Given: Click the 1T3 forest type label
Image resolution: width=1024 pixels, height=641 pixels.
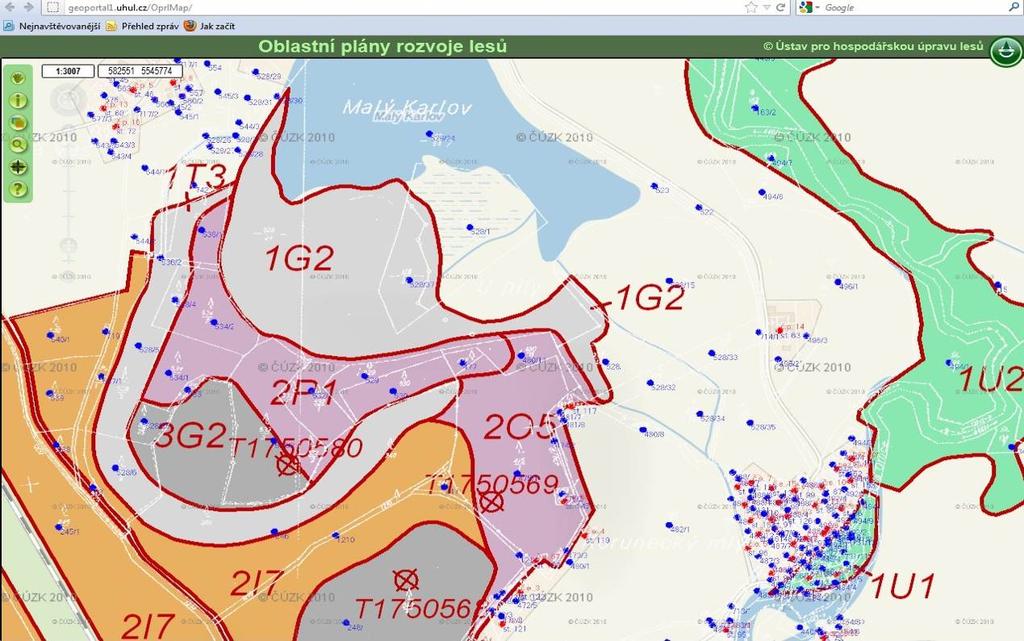Looking at the screenshot, I should point(196,176).
